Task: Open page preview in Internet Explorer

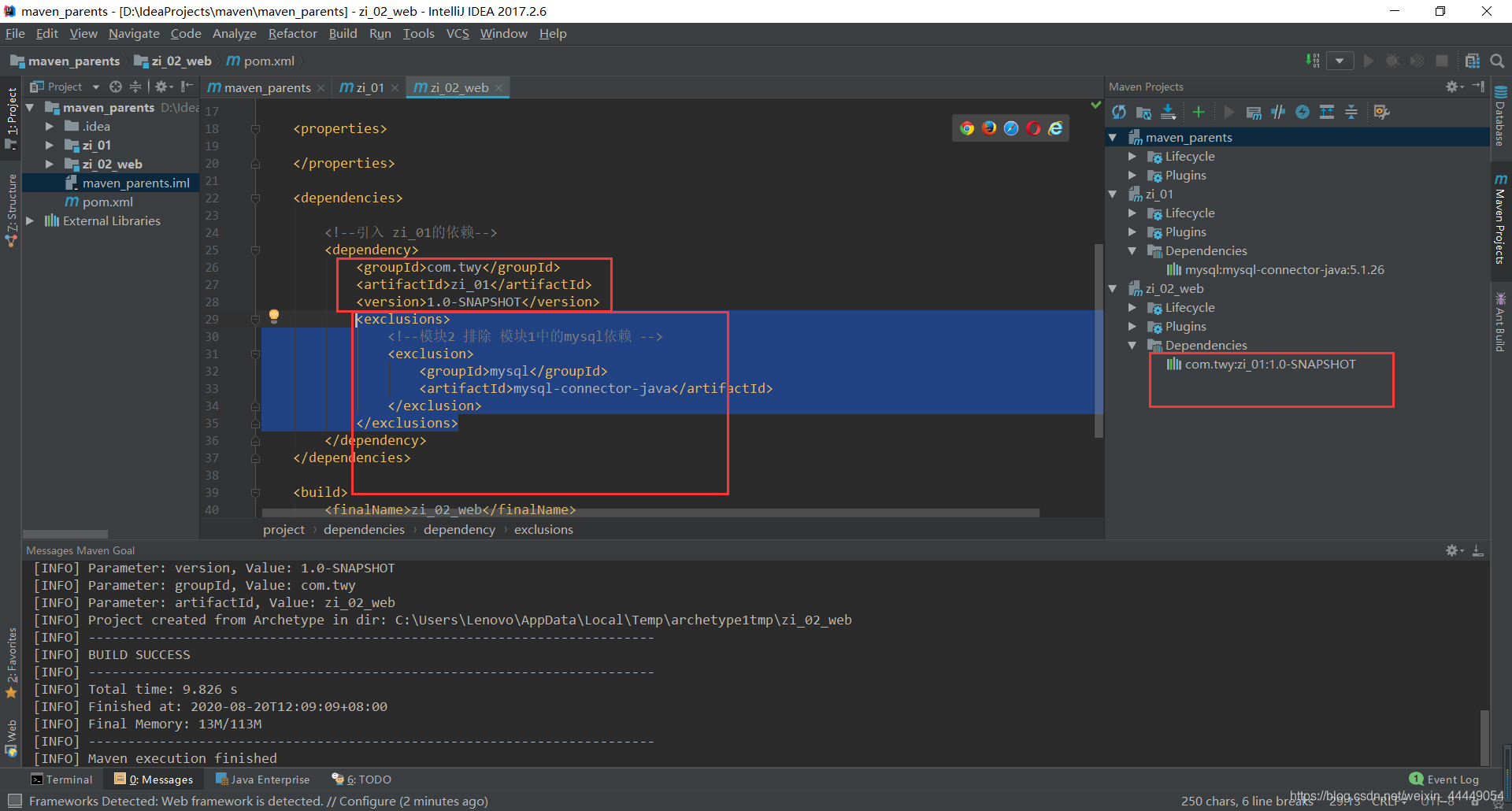Action: tap(1055, 128)
